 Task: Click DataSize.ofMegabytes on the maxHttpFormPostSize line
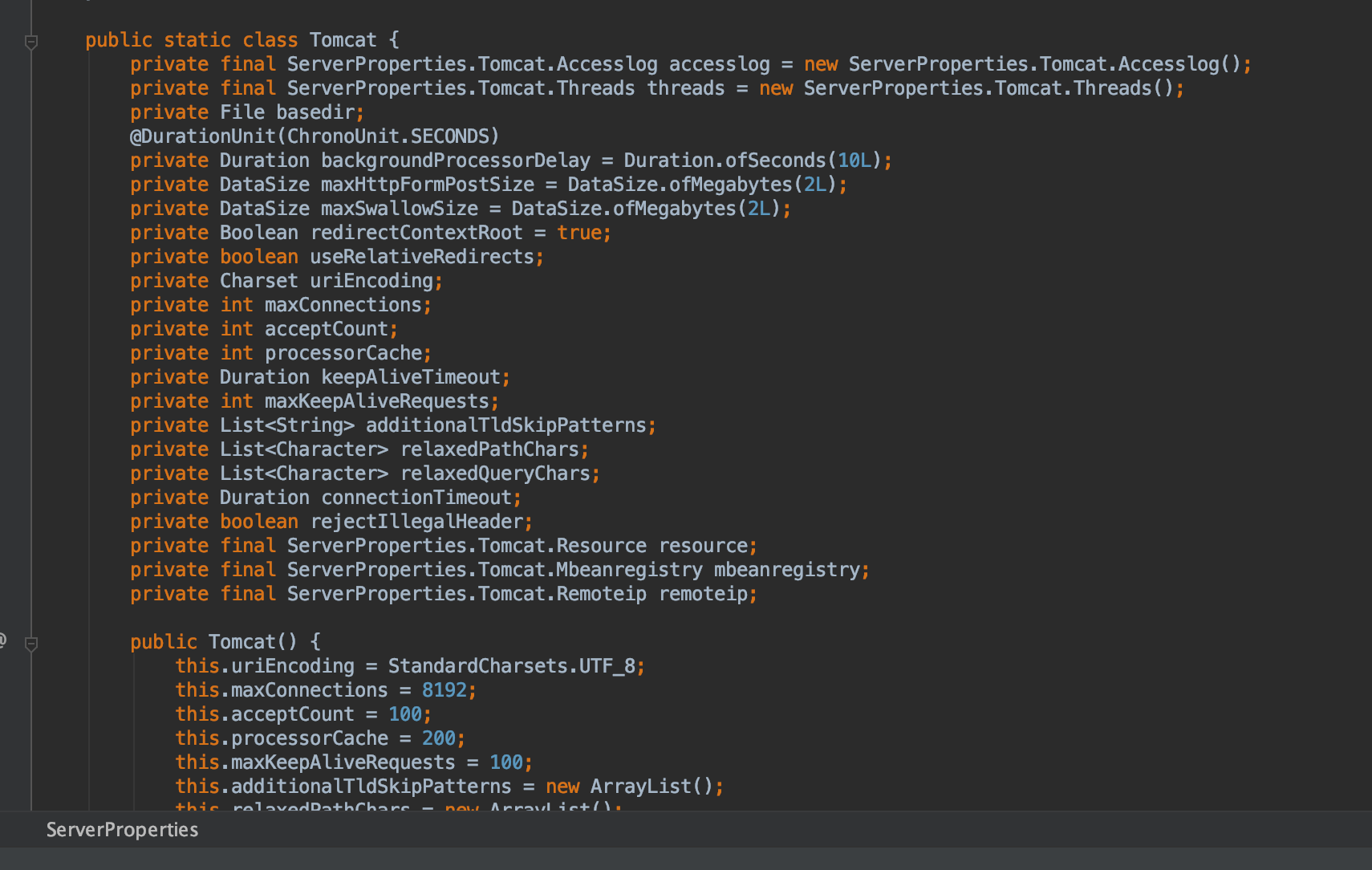[680, 185]
